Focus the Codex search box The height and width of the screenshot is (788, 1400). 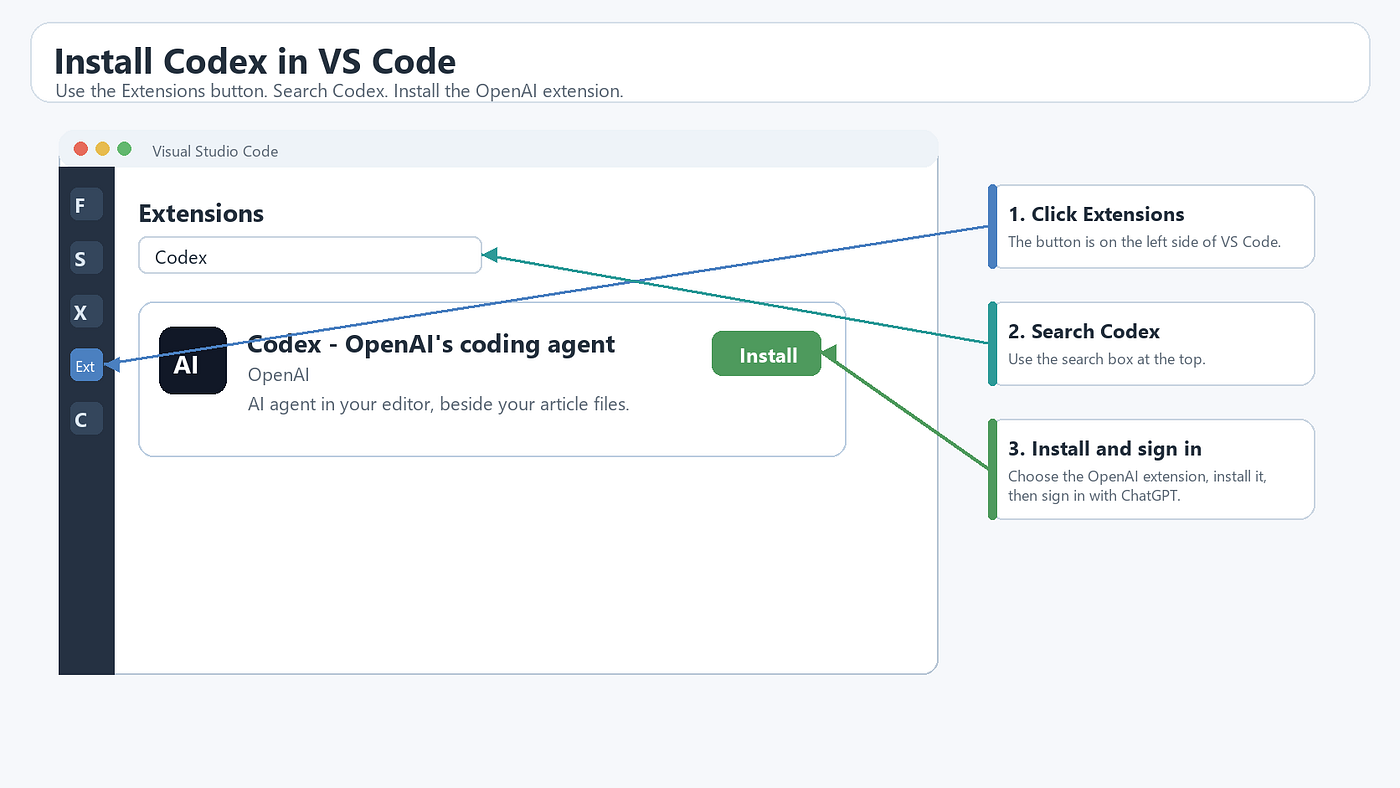pyautogui.click(x=310, y=255)
